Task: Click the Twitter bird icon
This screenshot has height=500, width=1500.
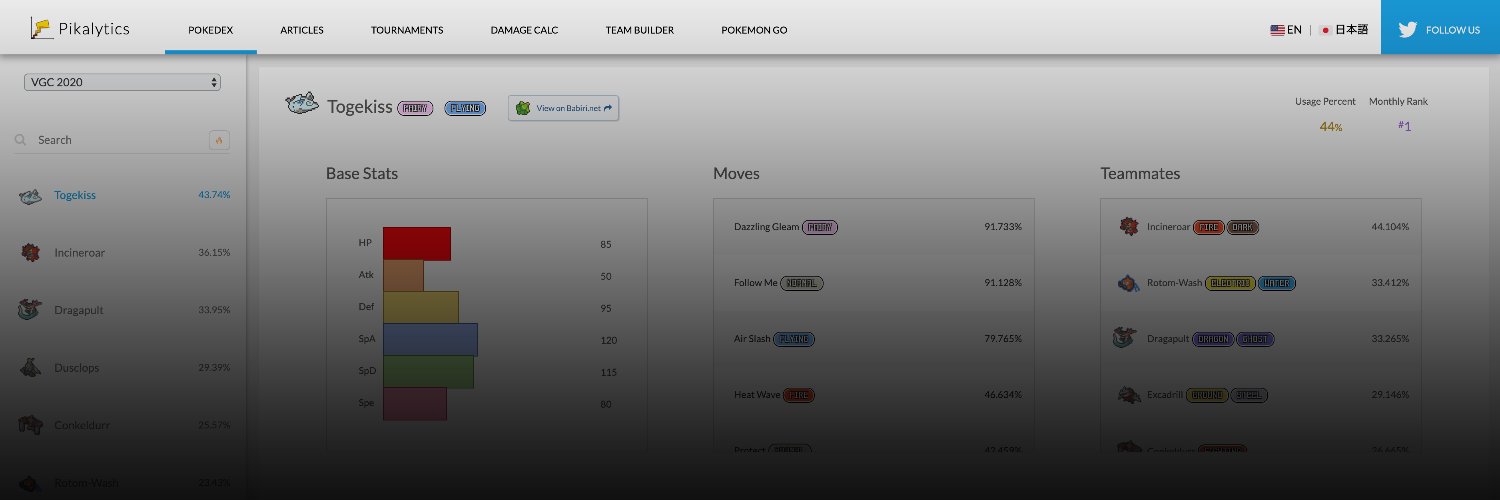Action: click(1408, 30)
